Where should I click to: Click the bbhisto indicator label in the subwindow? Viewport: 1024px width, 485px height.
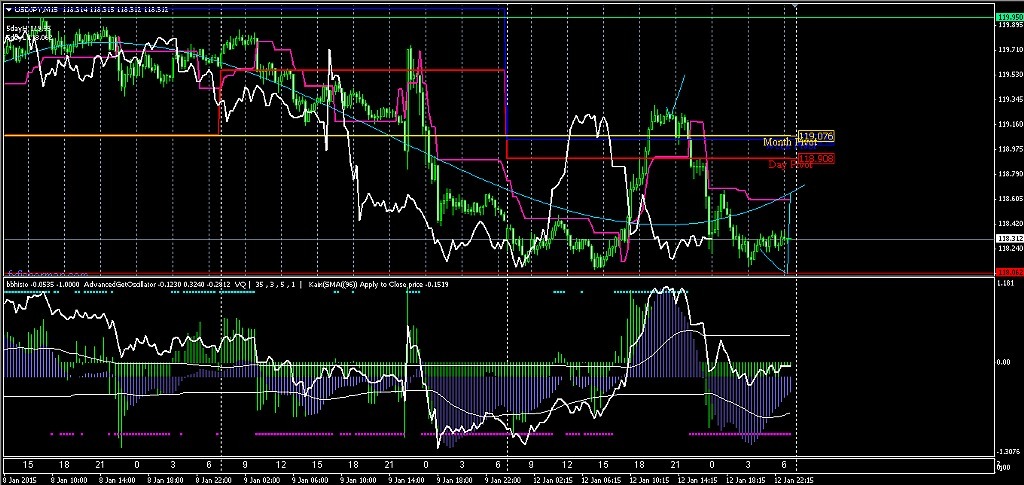[x=16, y=285]
